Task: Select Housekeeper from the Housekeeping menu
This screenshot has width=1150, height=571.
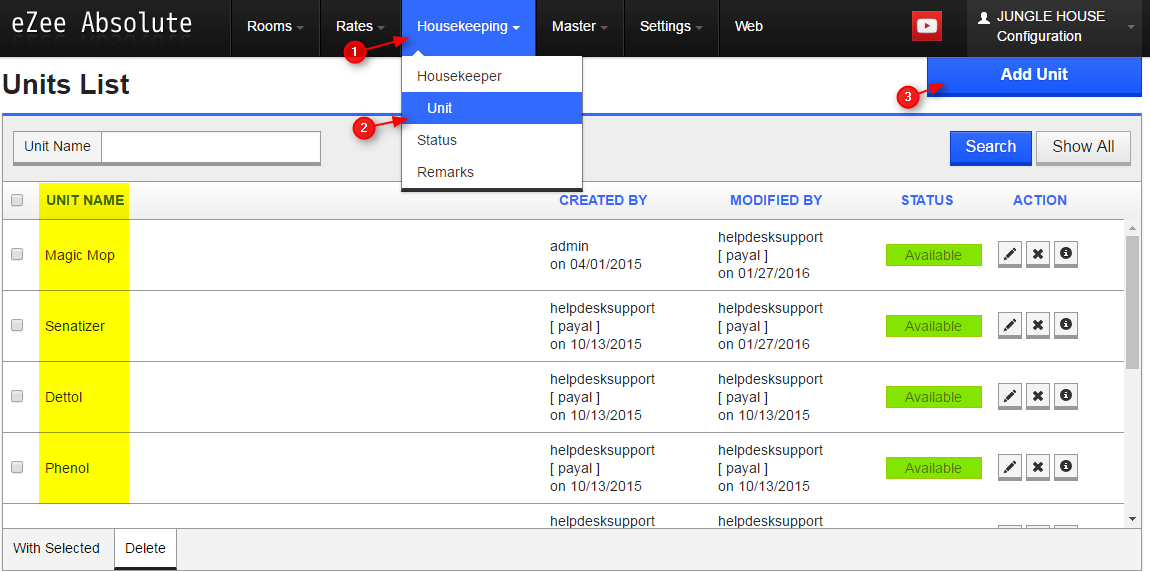Action: (491, 76)
